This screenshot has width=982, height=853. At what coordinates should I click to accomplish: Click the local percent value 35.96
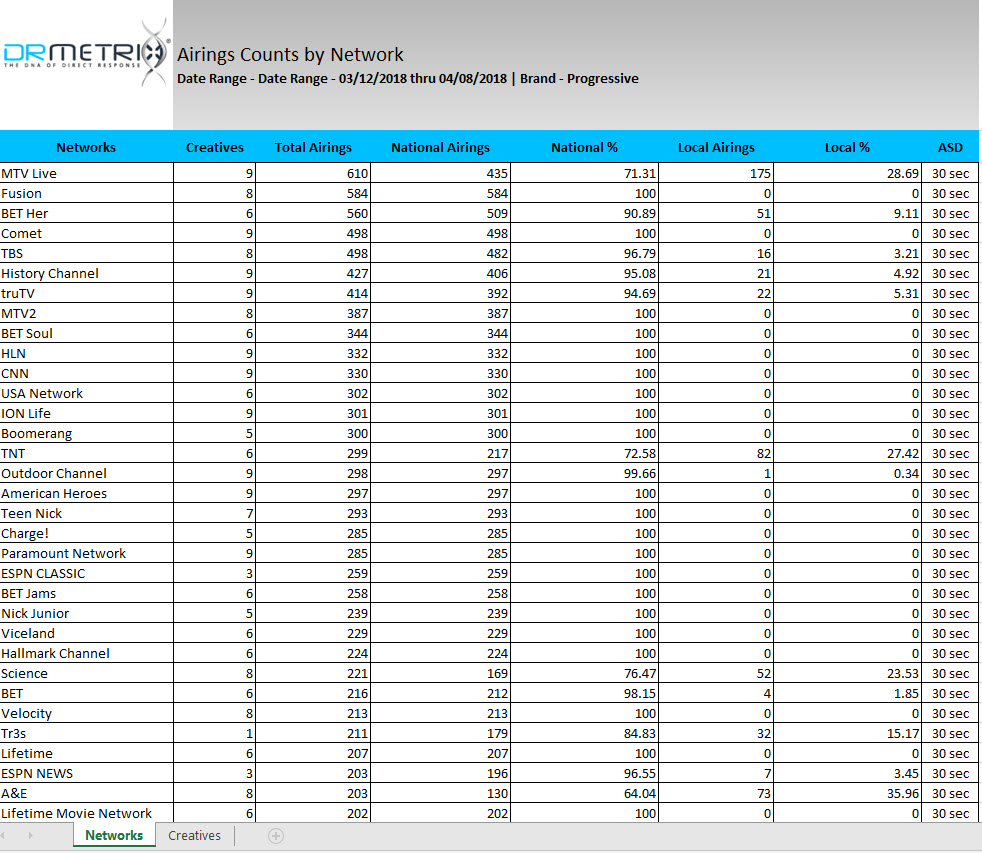point(847,794)
